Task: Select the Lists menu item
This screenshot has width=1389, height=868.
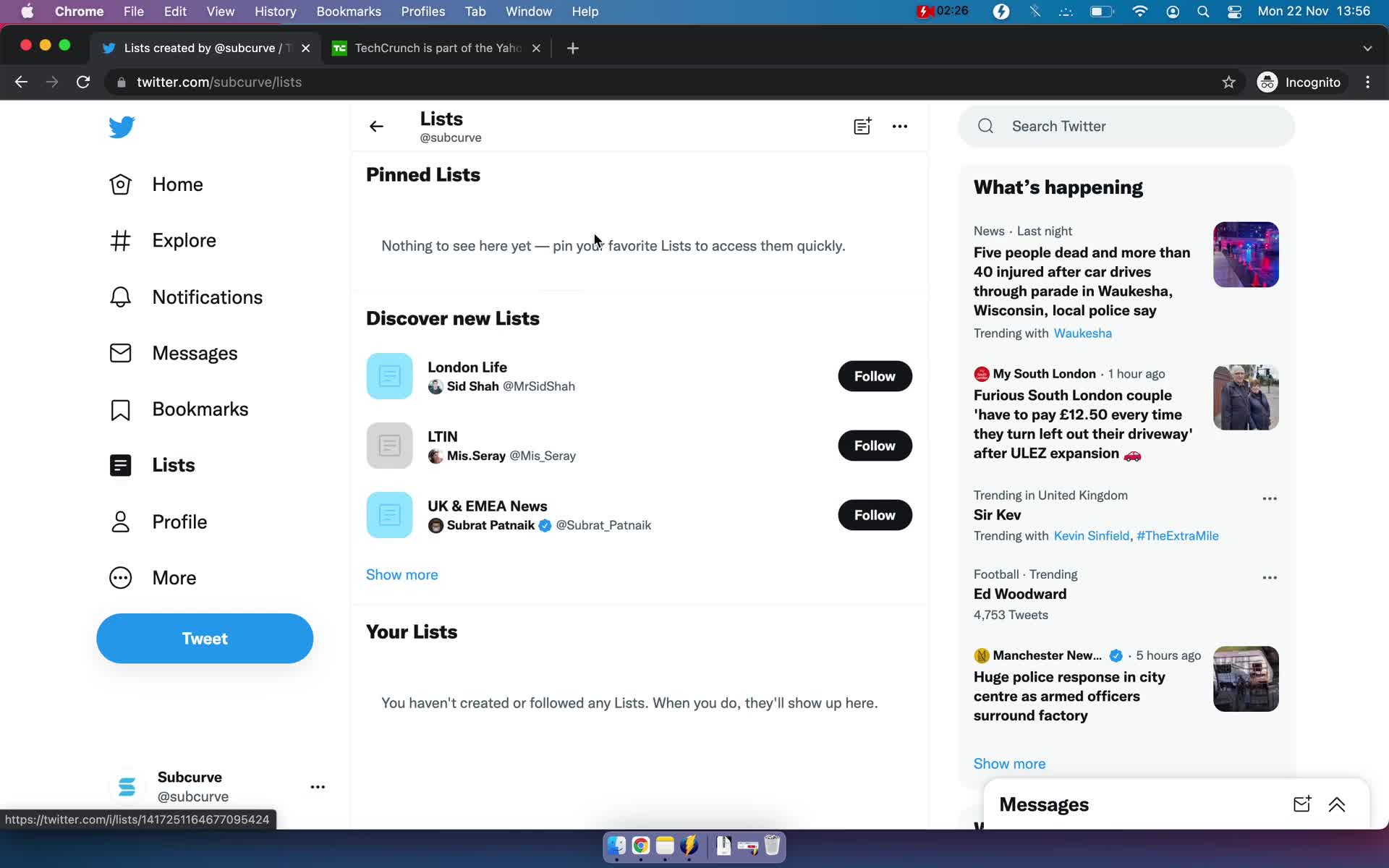Action: (174, 465)
